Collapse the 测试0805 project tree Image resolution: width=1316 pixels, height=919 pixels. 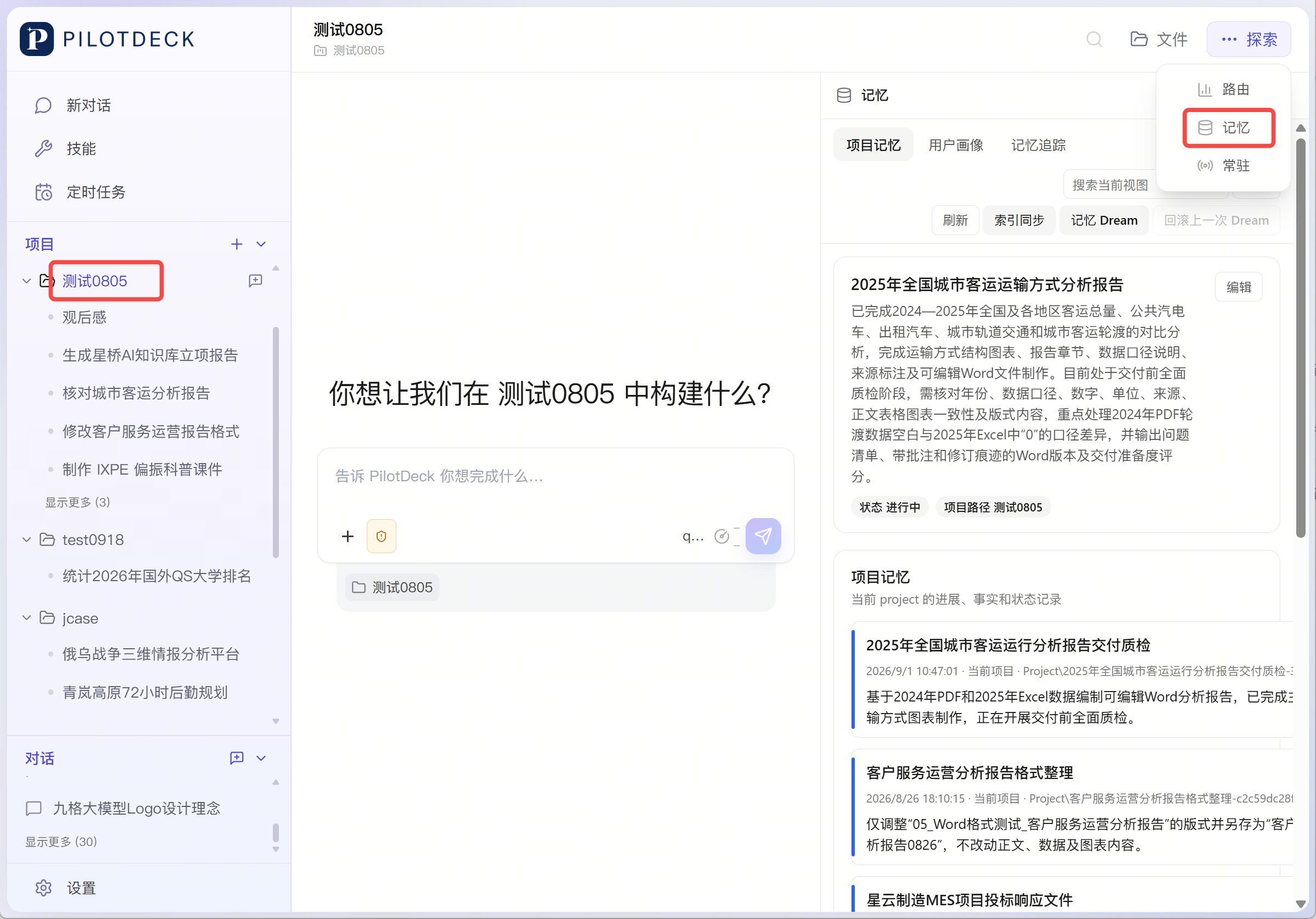26,280
